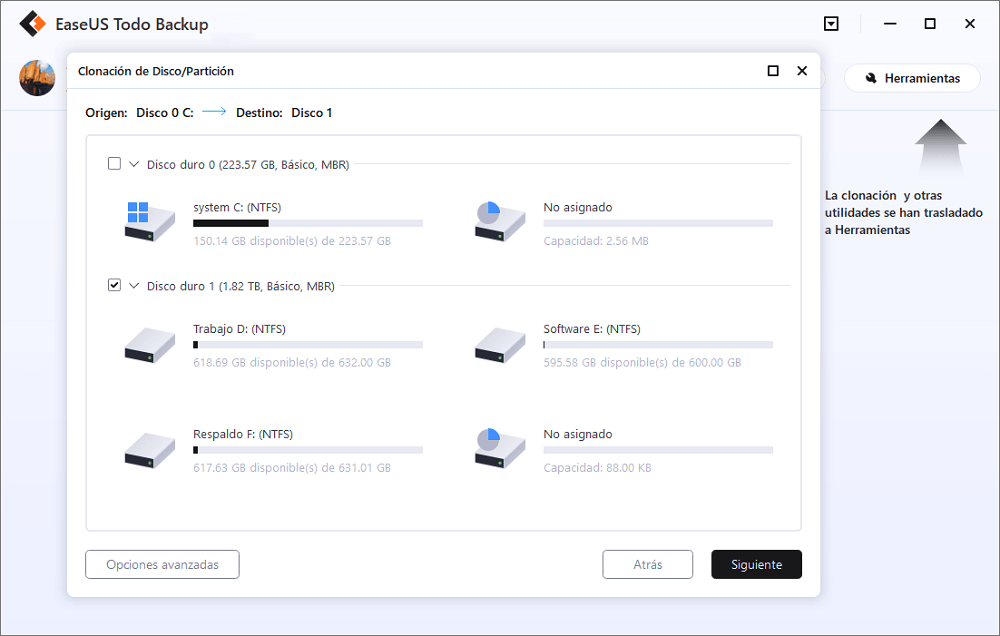Open the title bar dropdown menu icon
This screenshot has height=636, width=1000.
831,24
